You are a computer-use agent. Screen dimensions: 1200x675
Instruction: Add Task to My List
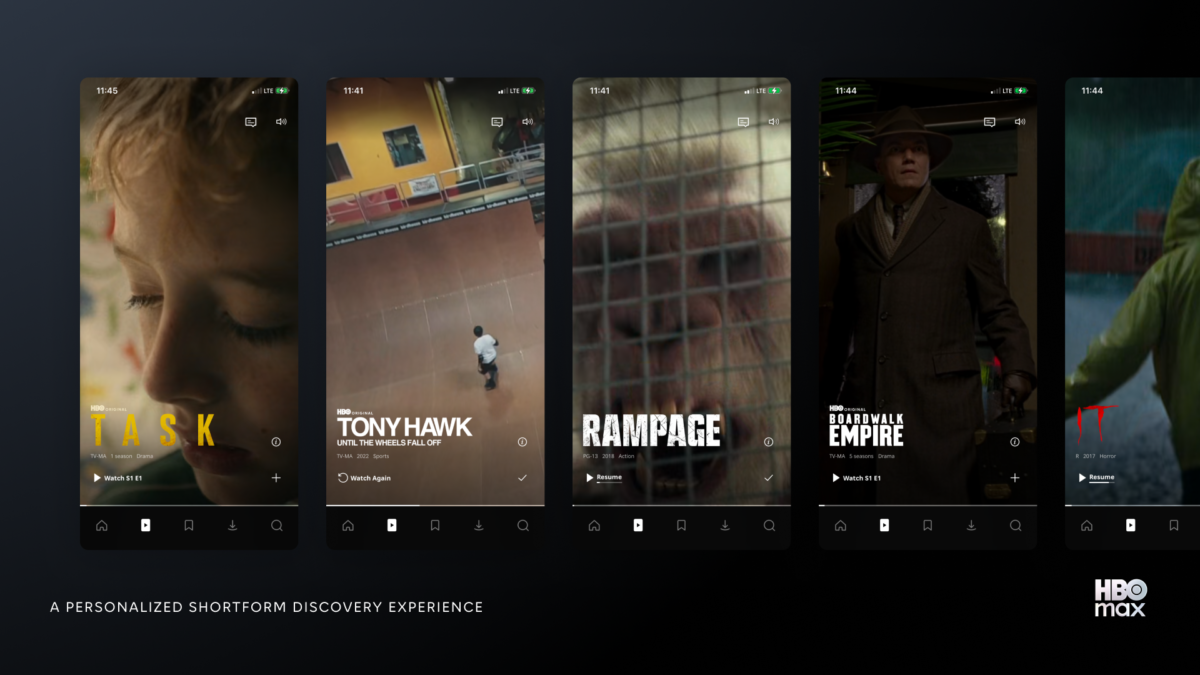coord(276,478)
